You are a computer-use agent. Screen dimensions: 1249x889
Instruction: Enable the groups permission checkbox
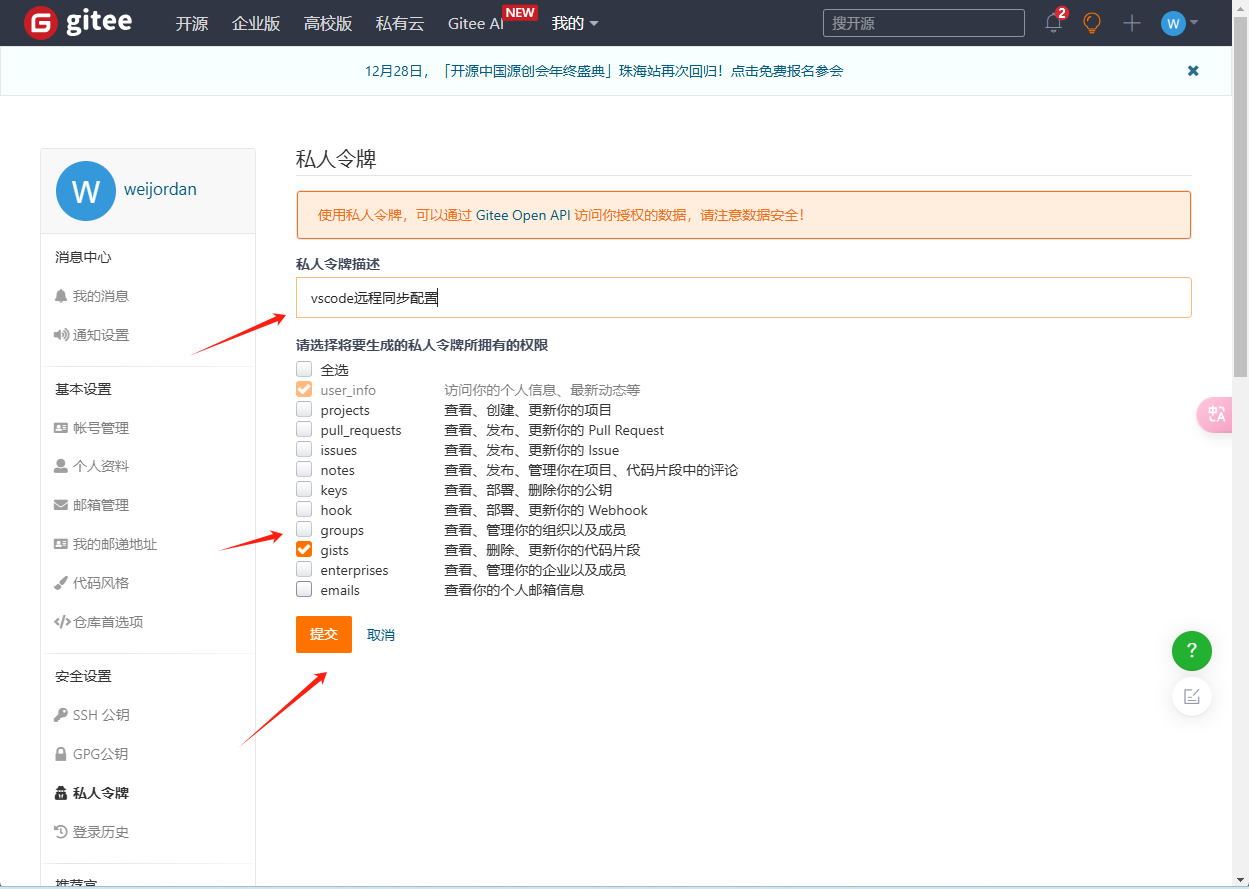pos(304,529)
